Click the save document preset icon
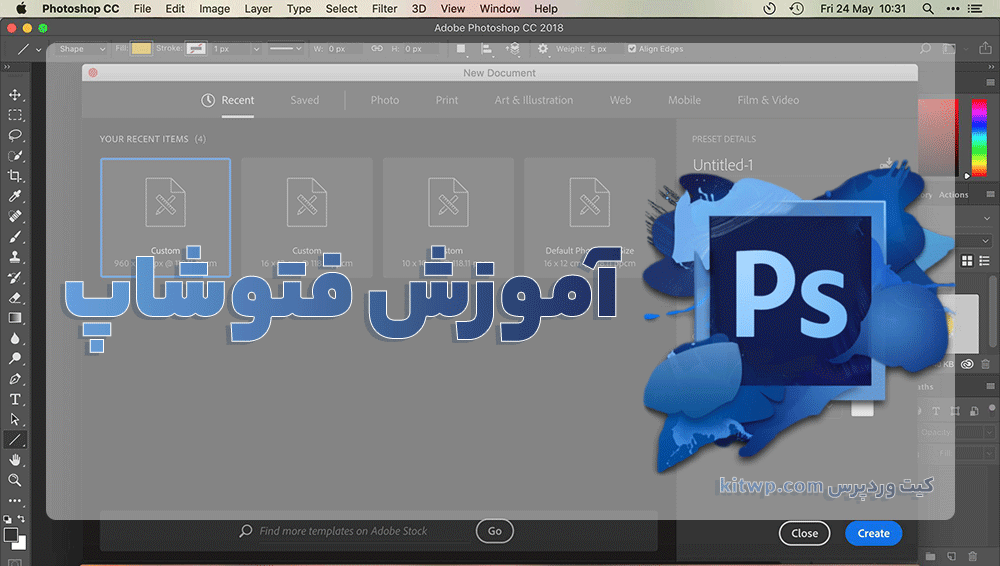1000x566 pixels. click(886, 164)
